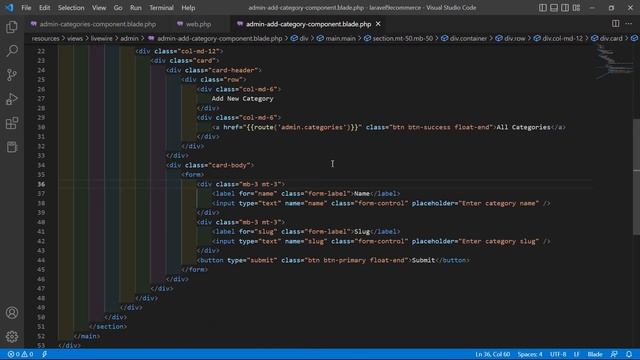Click the code minimap preview
The image size is (640, 360).
click(x=614, y=61)
